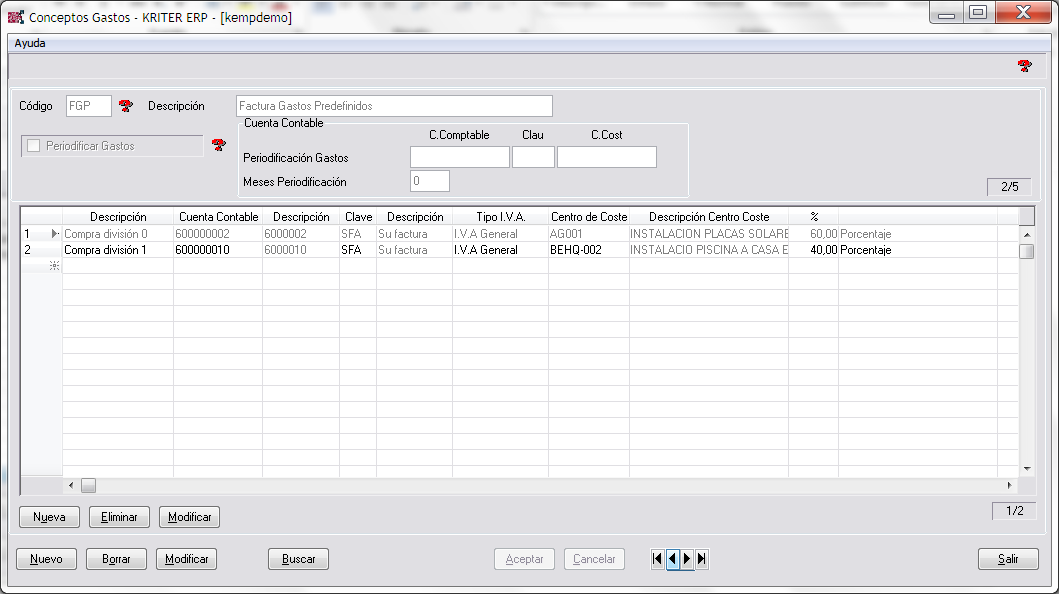The width and height of the screenshot is (1059, 594).
Task: Toggle the Periodificar Gastos checkbox
Action: tap(34, 146)
